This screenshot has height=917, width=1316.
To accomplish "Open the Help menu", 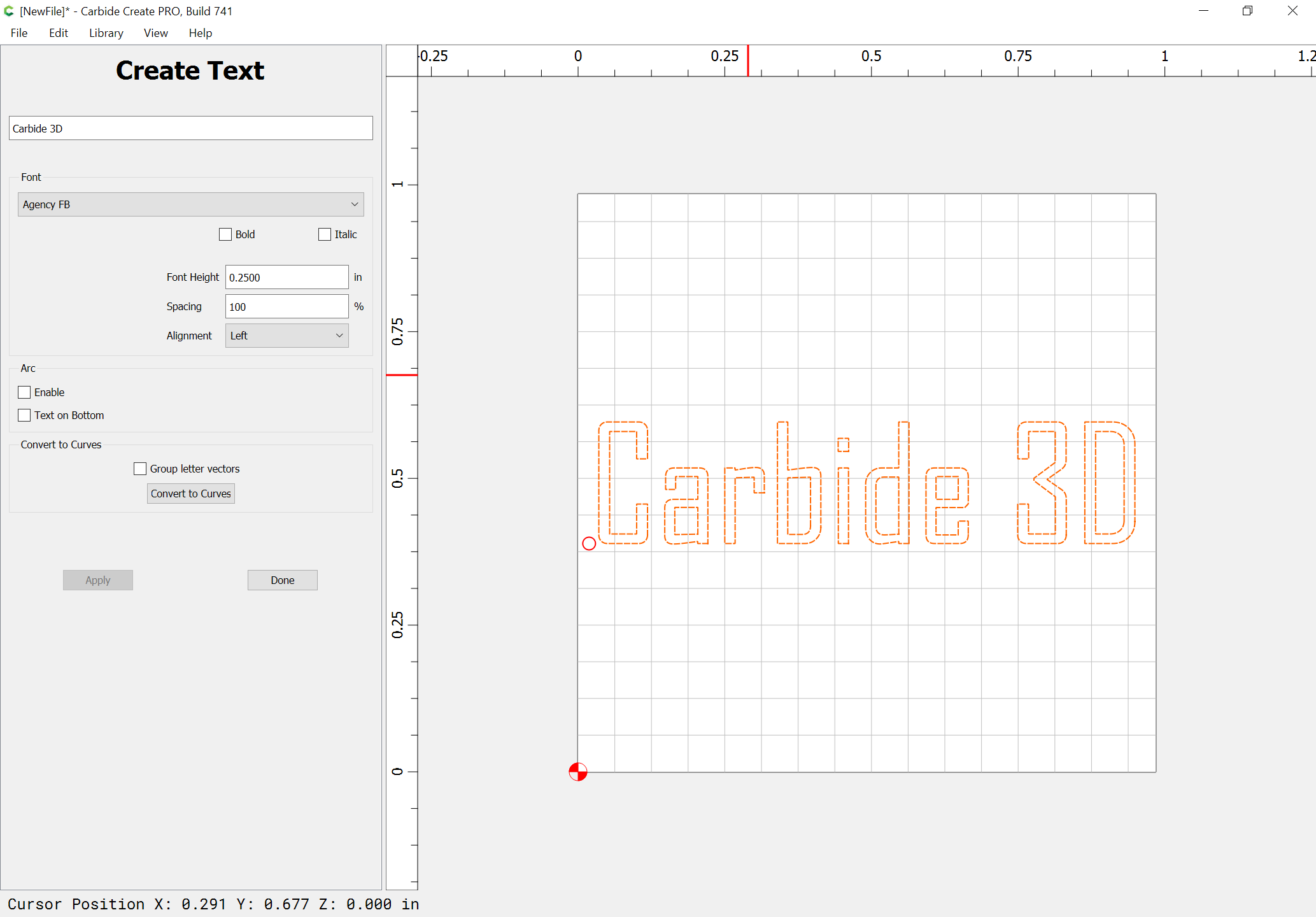I will coord(200,33).
